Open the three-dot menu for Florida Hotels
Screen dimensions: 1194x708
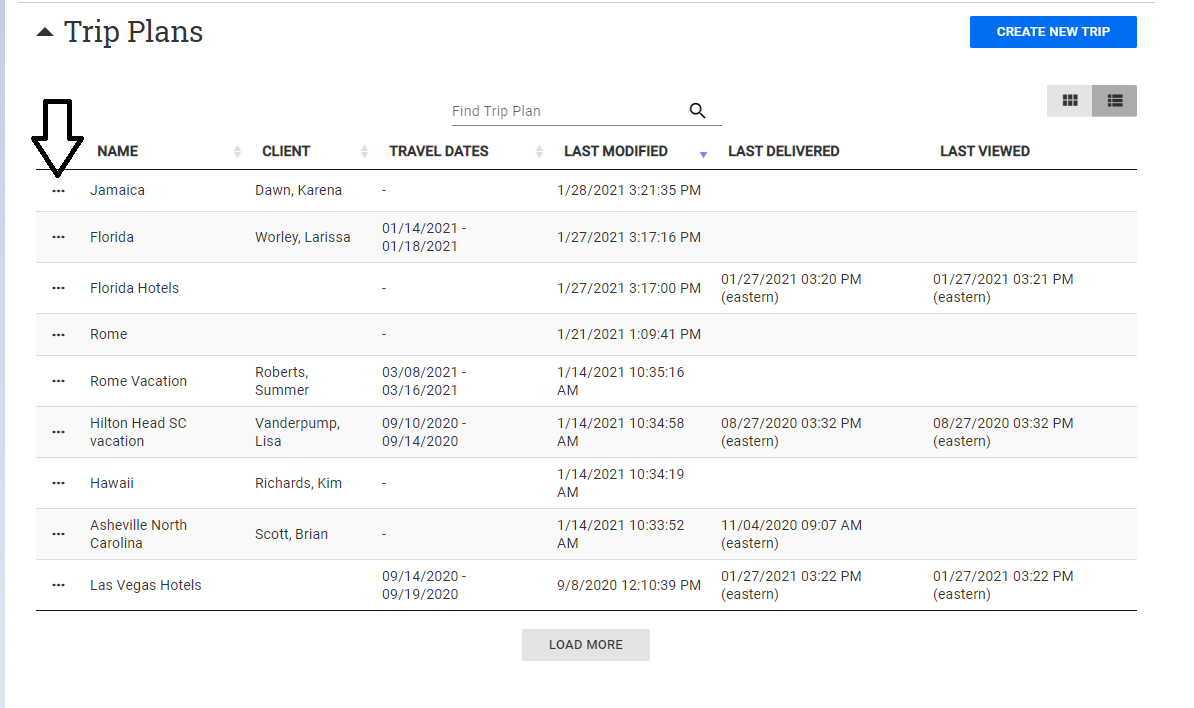[x=58, y=288]
